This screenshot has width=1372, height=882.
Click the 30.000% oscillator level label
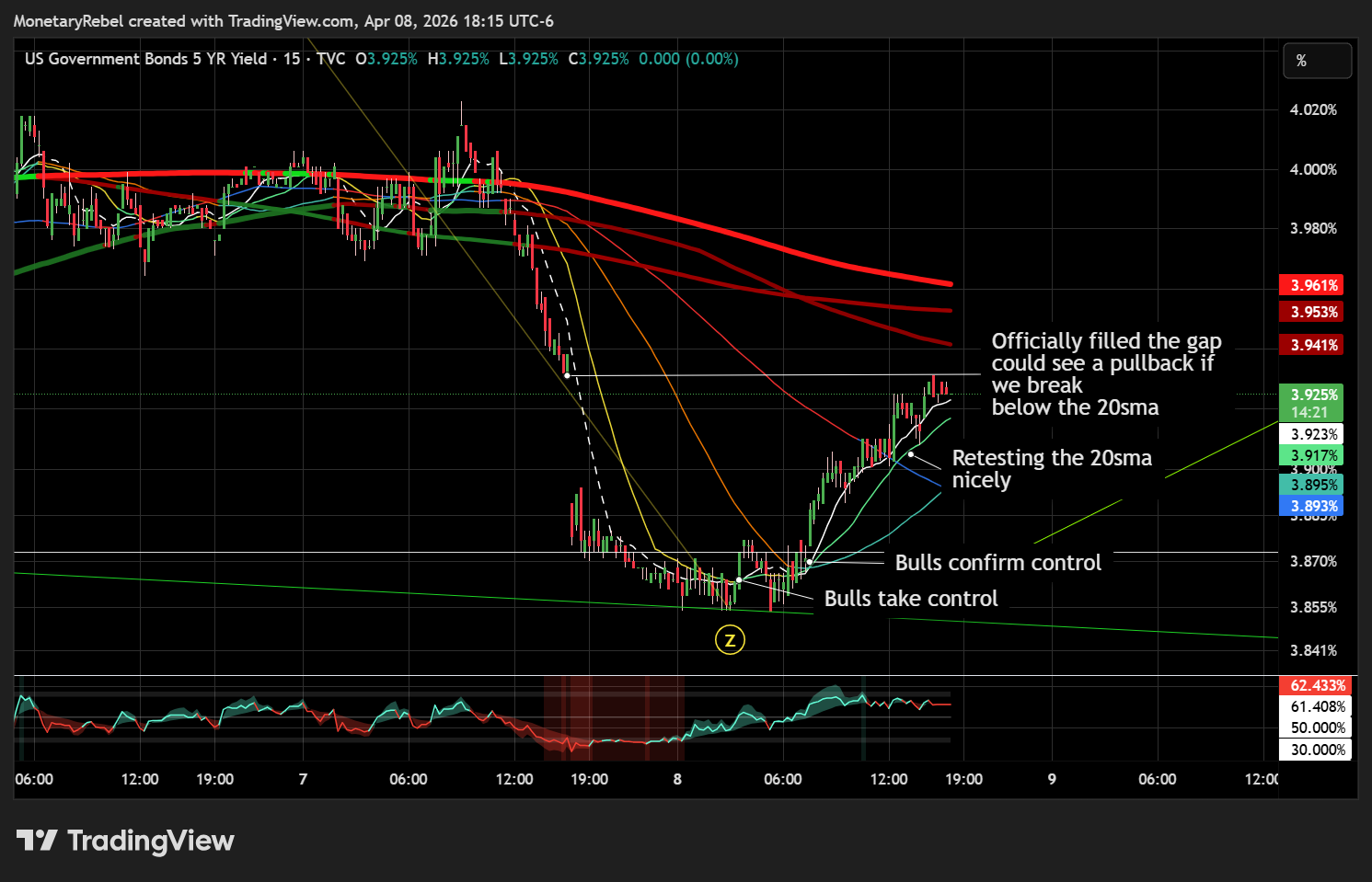(x=1316, y=750)
